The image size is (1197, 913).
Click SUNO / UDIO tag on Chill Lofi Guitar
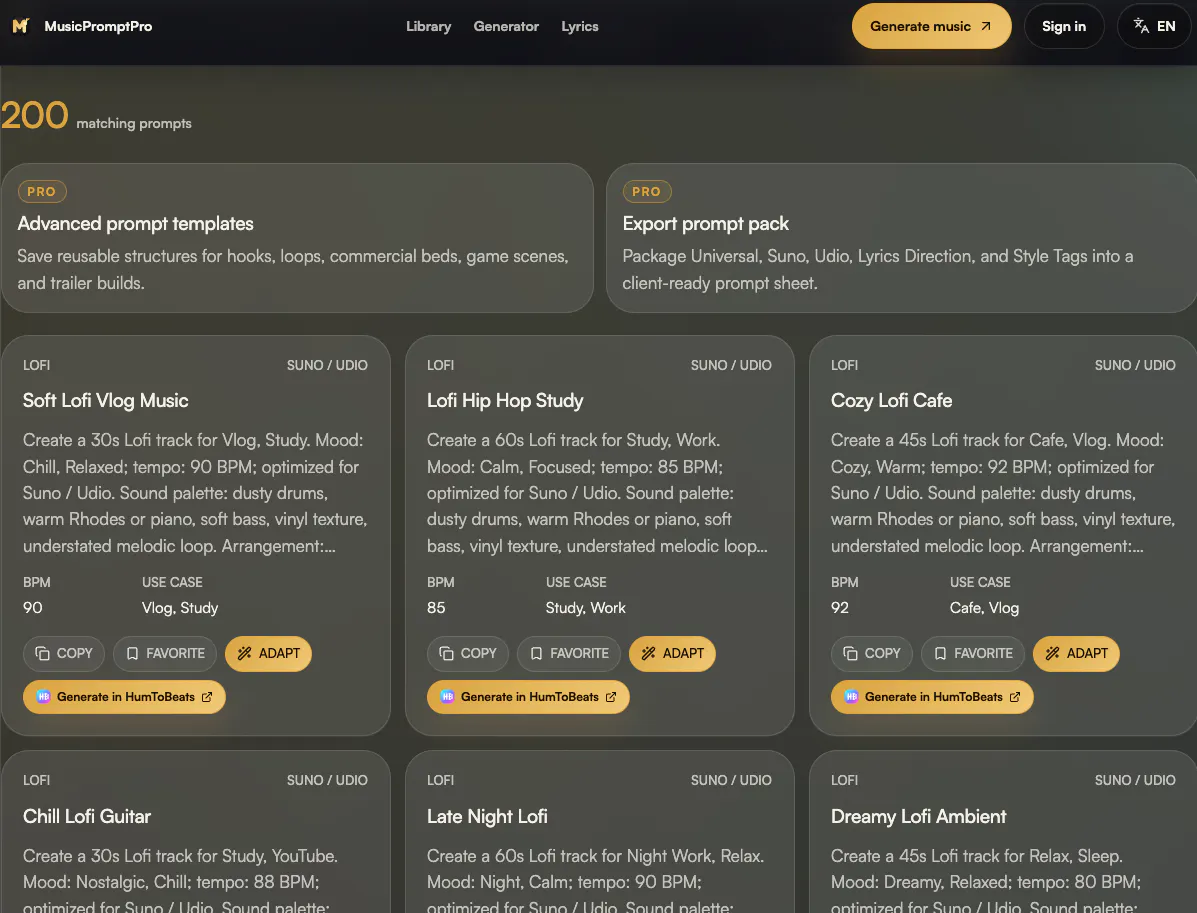coord(327,780)
